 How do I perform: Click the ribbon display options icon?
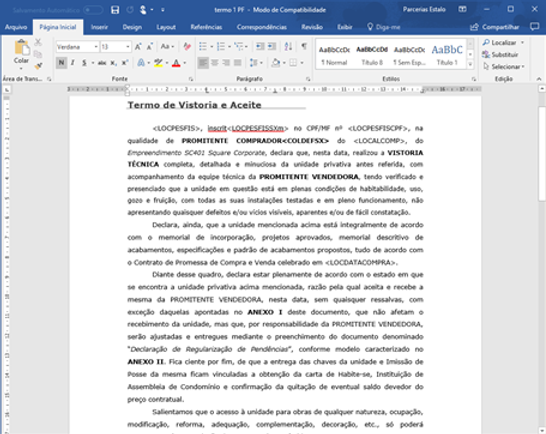point(462,9)
